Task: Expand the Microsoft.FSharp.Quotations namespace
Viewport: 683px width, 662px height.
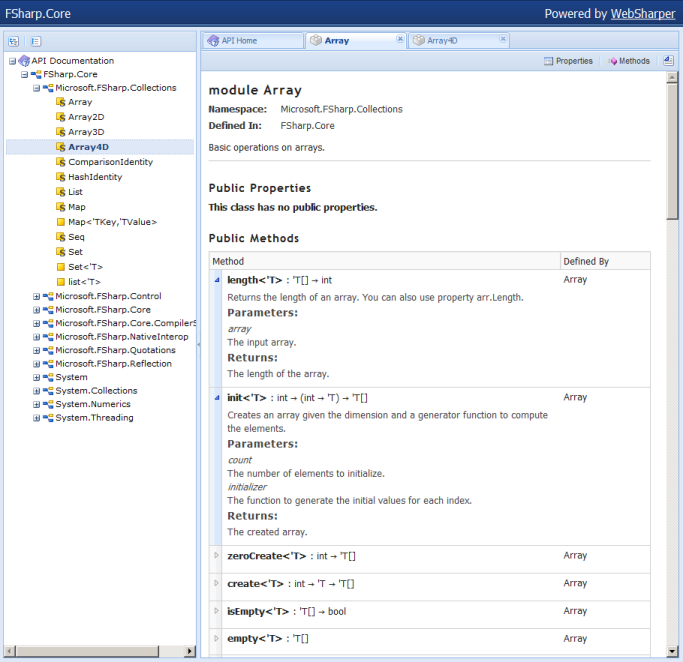Action: tap(37, 350)
